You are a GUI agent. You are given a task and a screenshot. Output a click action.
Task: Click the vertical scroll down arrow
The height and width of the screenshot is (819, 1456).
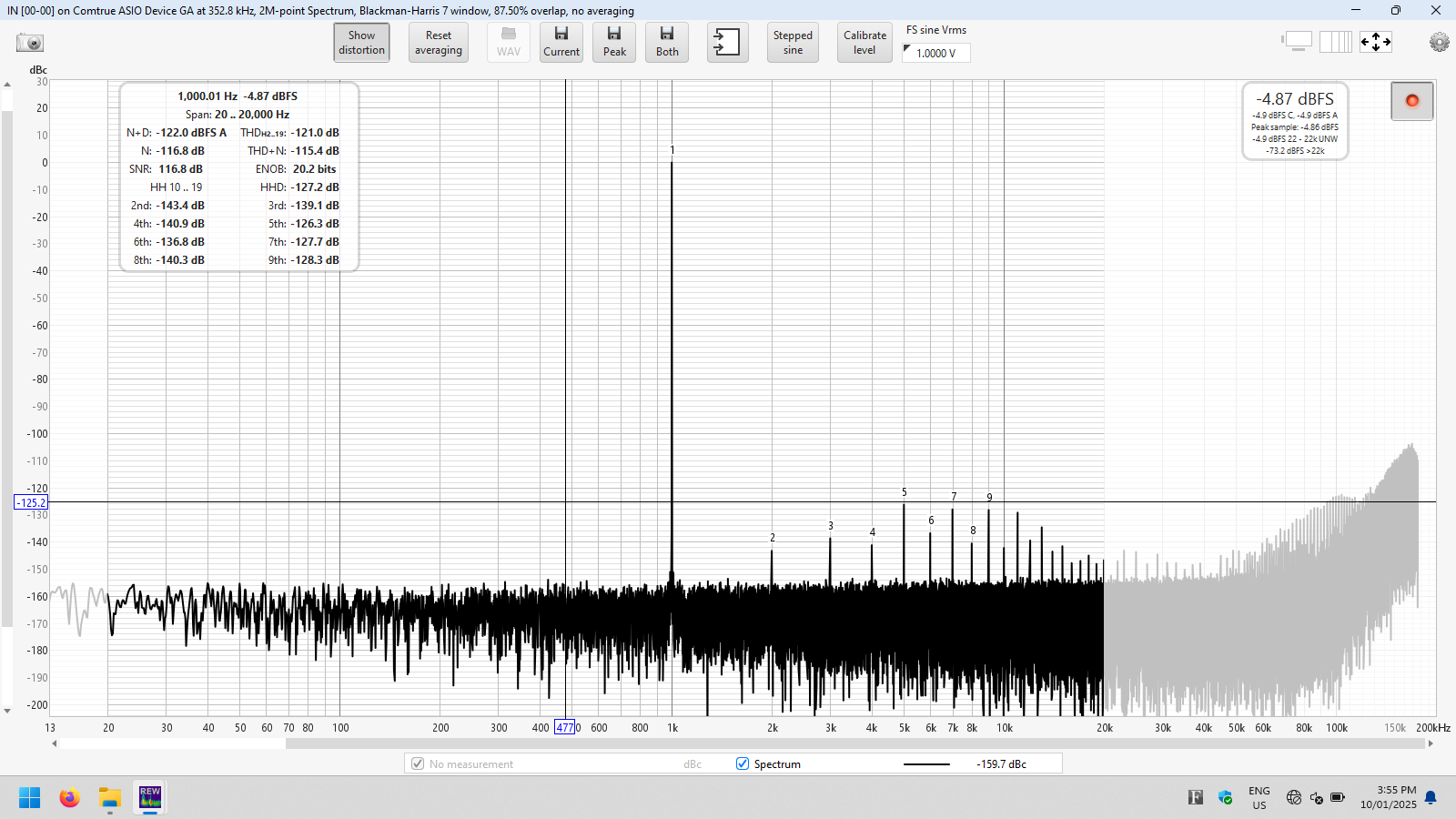coord(7,711)
